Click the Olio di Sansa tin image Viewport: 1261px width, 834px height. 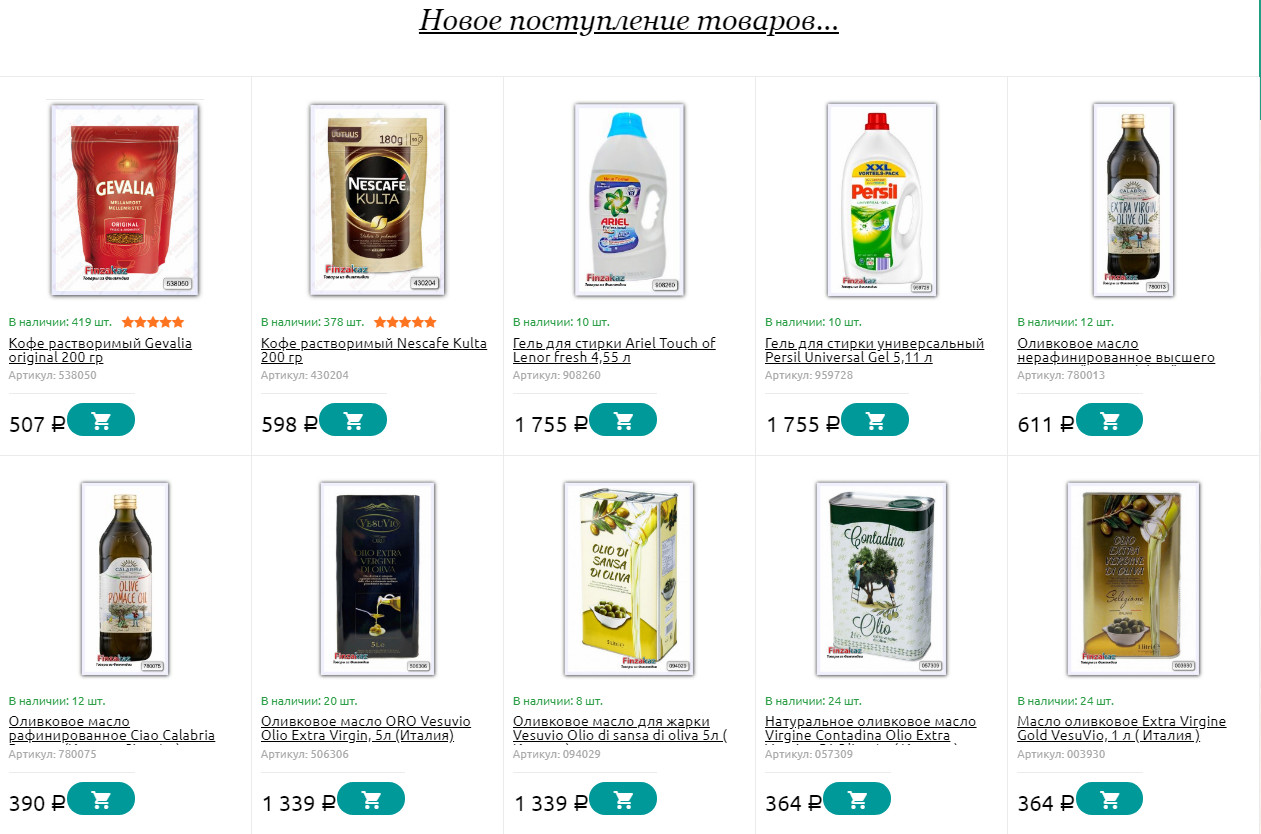click(629, 579)
